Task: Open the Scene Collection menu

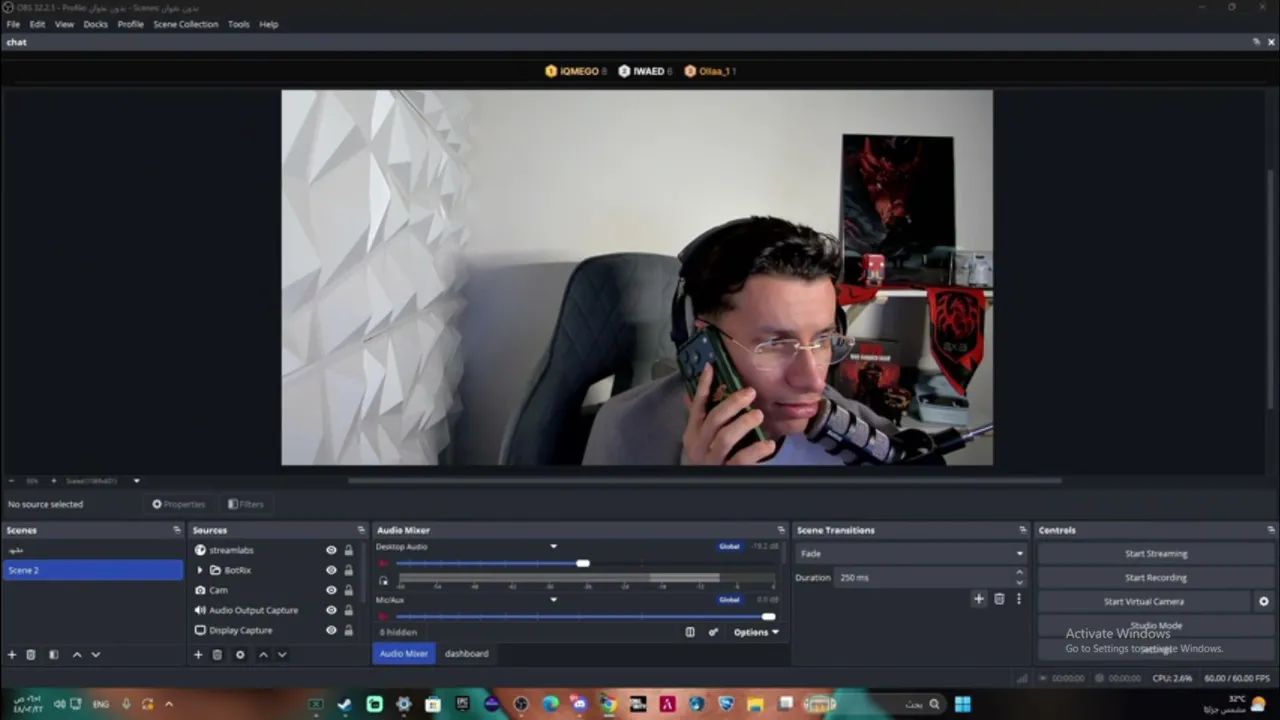Action: point(185,24)
